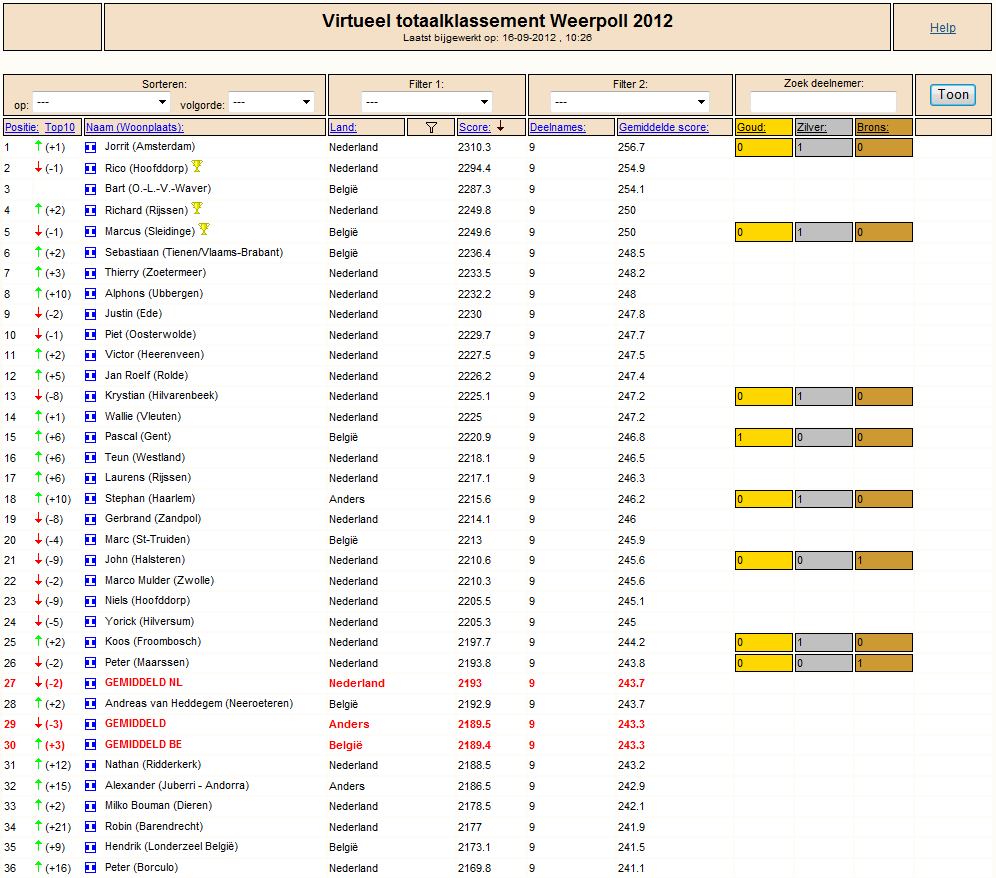Sort by Positie column header
The image size is (996, 878).
point(22,127)
